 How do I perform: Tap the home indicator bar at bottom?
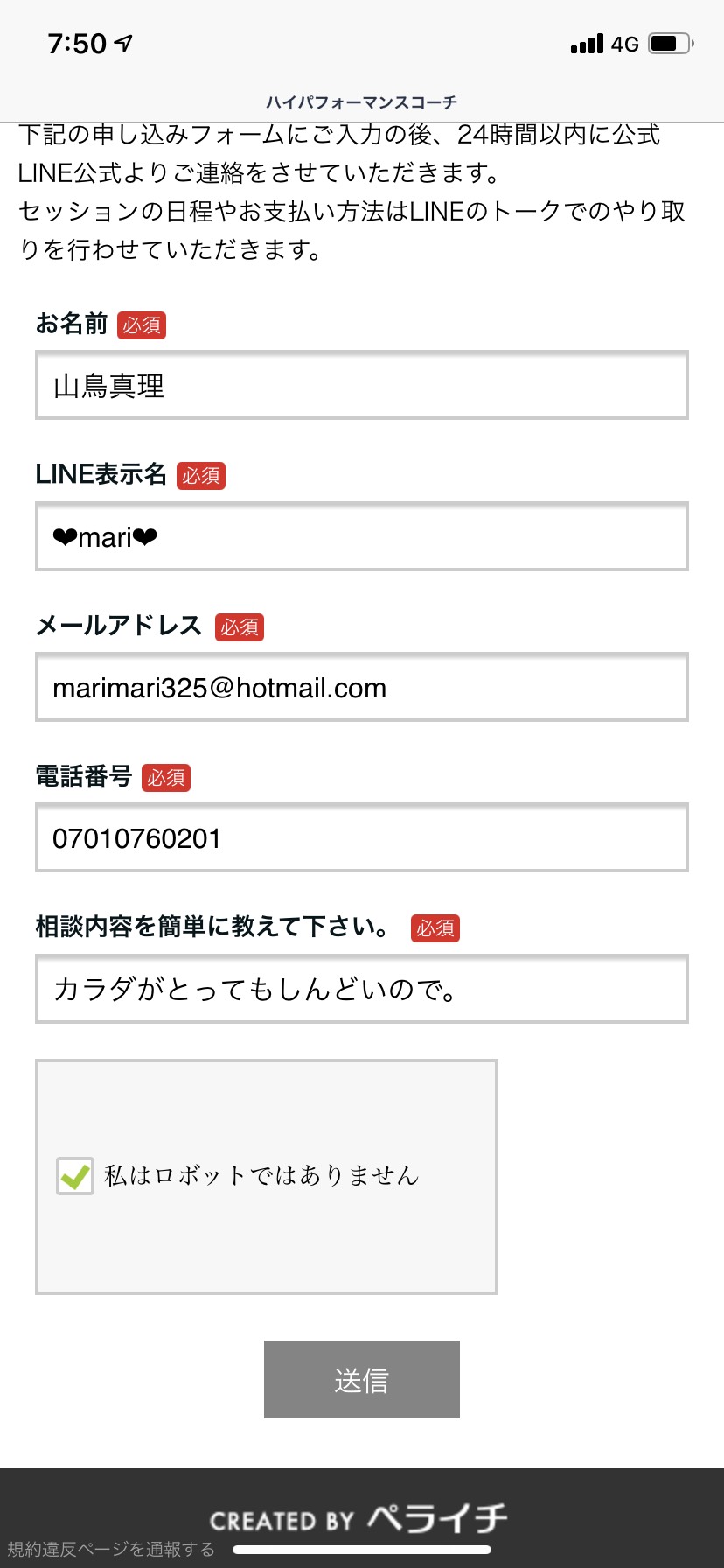[x=362, y=1550]
